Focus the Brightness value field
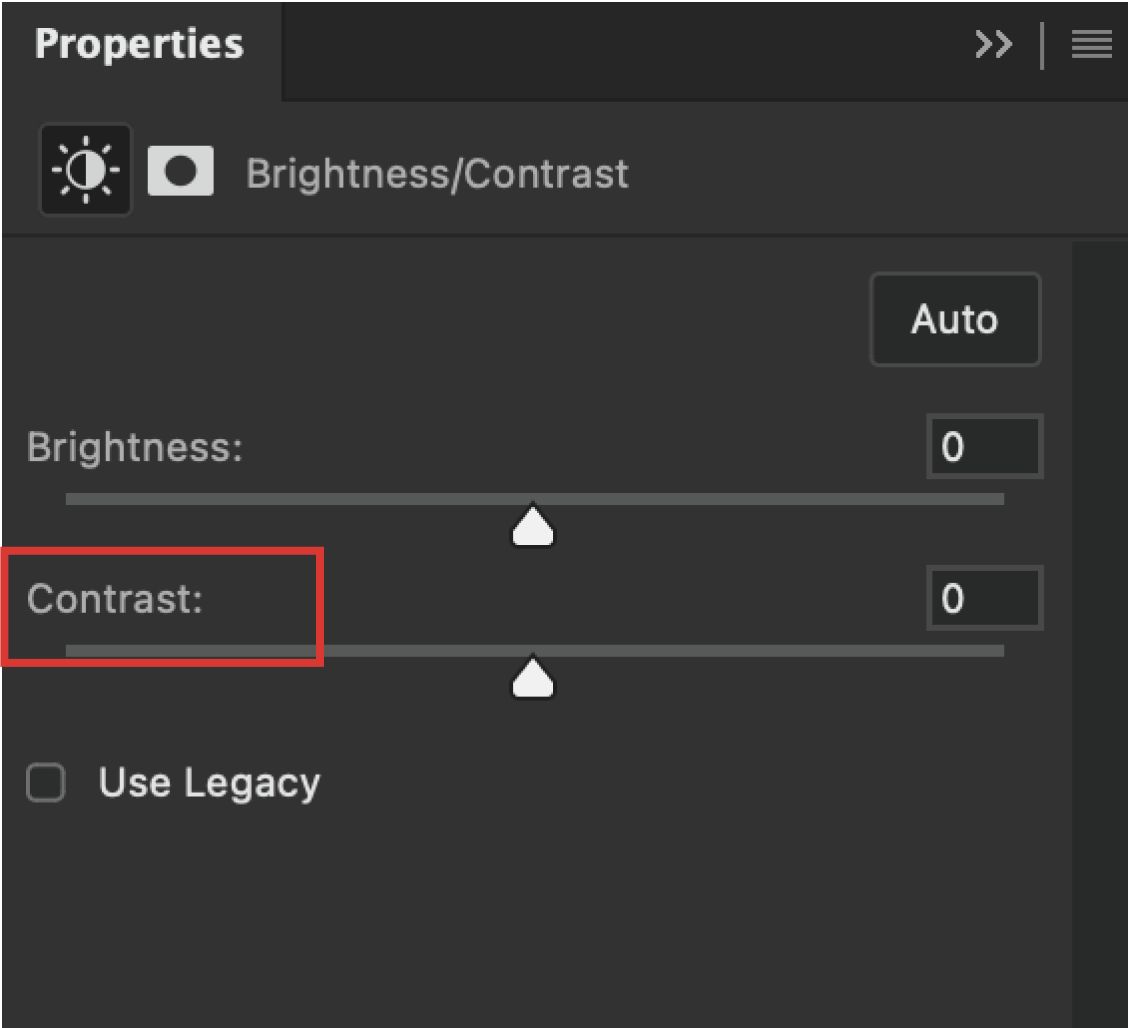The image size is (1128, 1028). pyautogui.click(x=985, y=446)
